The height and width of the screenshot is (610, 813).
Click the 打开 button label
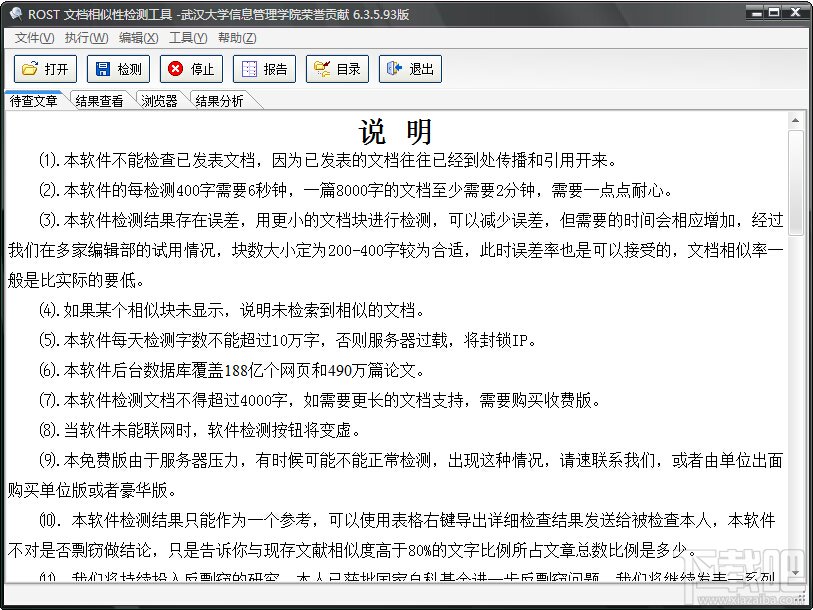(56, 69)
